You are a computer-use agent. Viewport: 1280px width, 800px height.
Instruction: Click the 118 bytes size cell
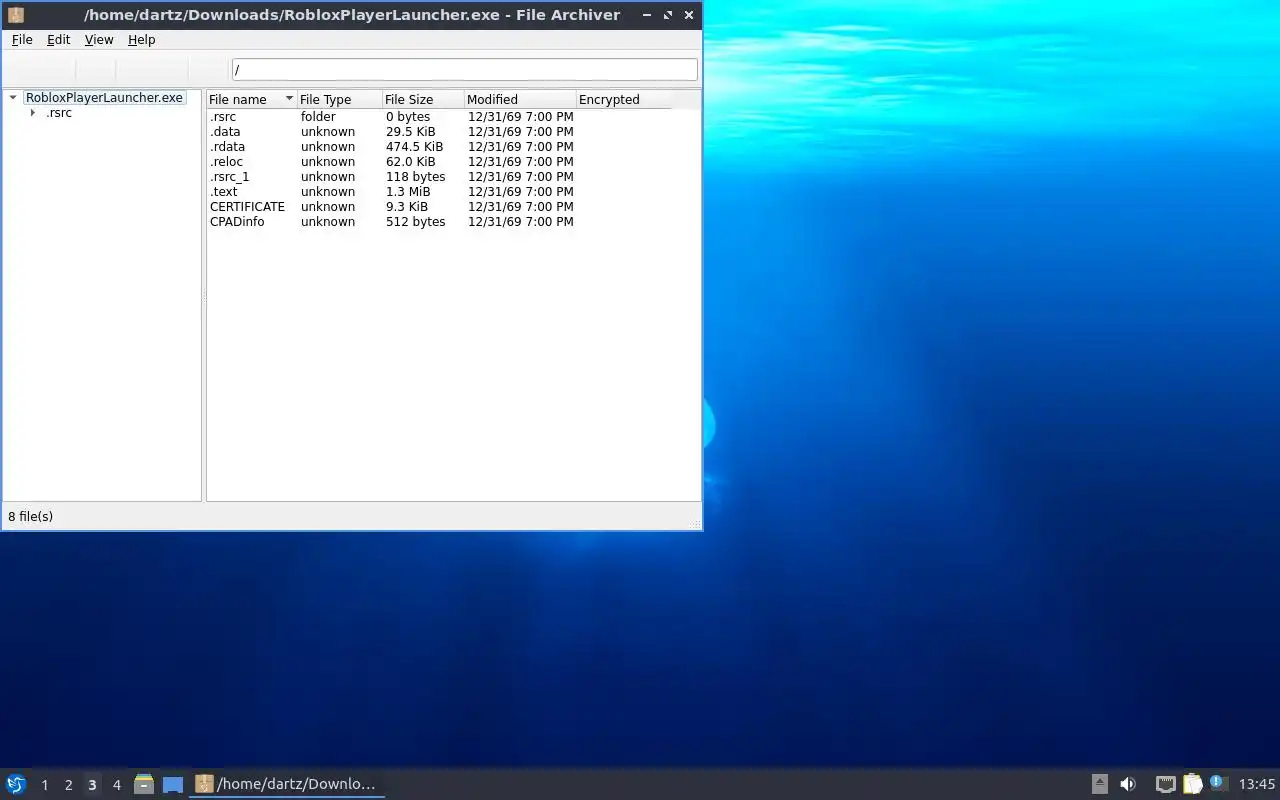416,177
